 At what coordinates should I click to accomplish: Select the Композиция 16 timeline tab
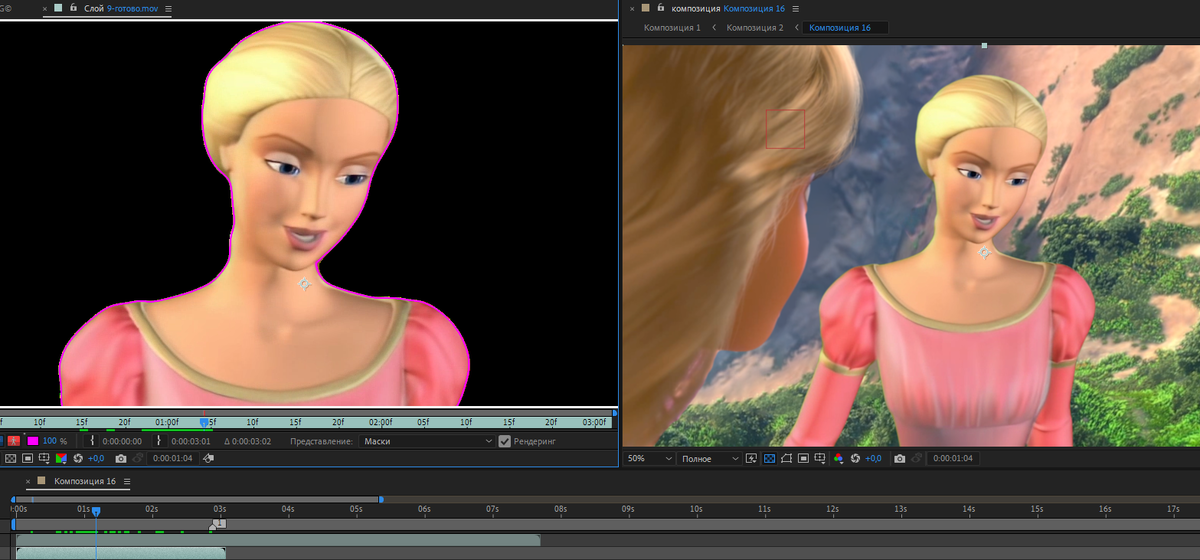point(85,482)
